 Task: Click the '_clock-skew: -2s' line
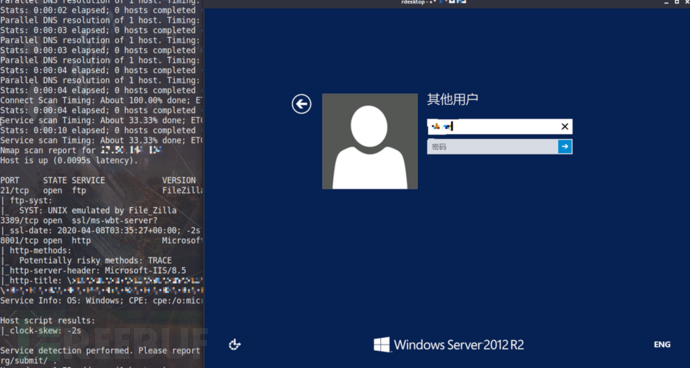pyautogui.click(x=40, y=331)
